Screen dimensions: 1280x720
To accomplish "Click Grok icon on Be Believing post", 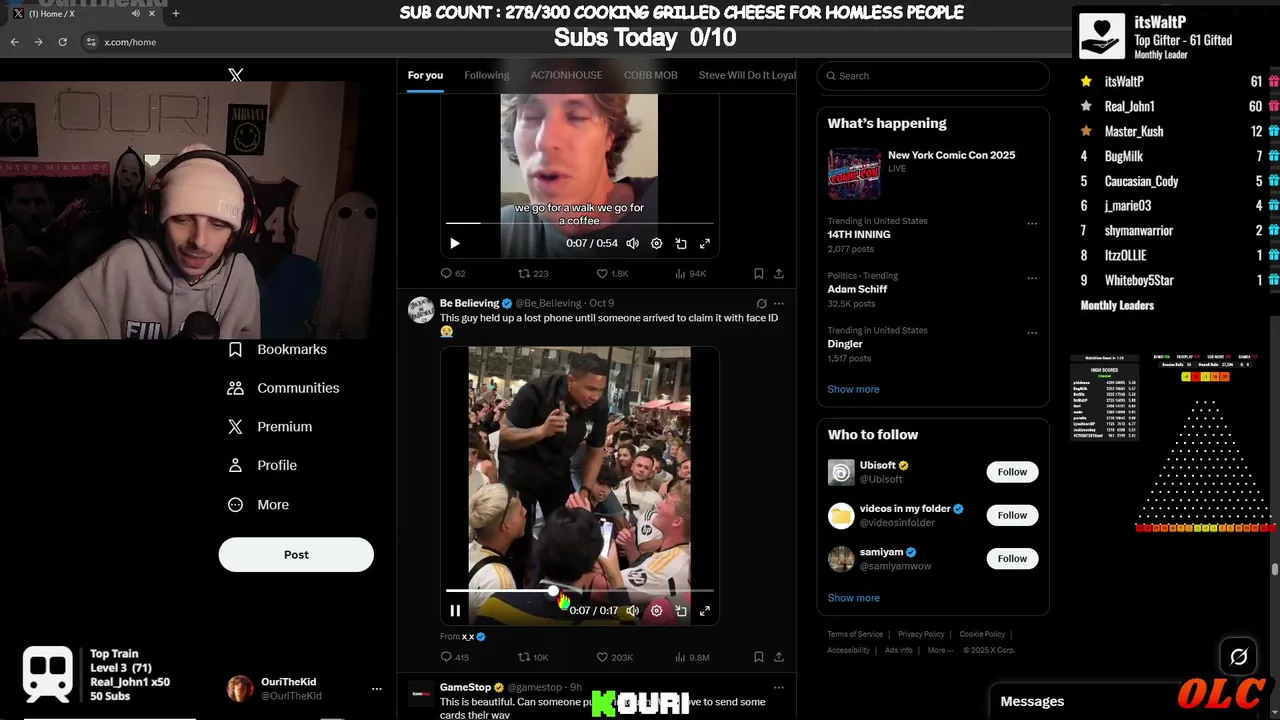I will 761,303.
